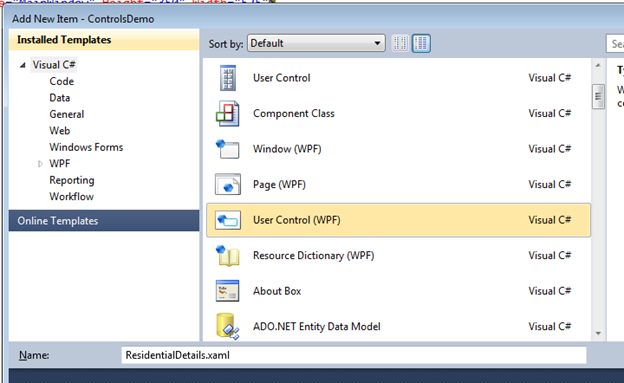The width and height of the screenshot is (624, 383).
Task: Pick the Window (WPF) template icon
Action: (228, 149)
